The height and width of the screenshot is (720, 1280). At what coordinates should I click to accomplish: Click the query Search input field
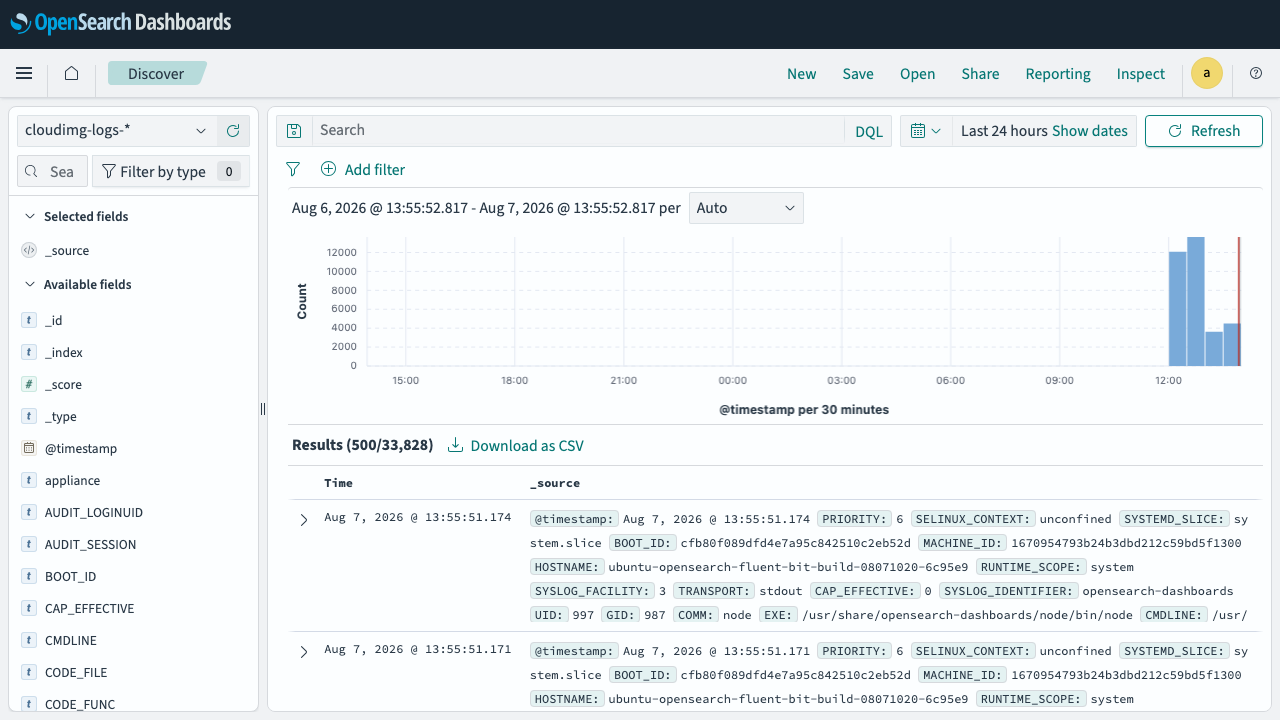tap(578, 131)
